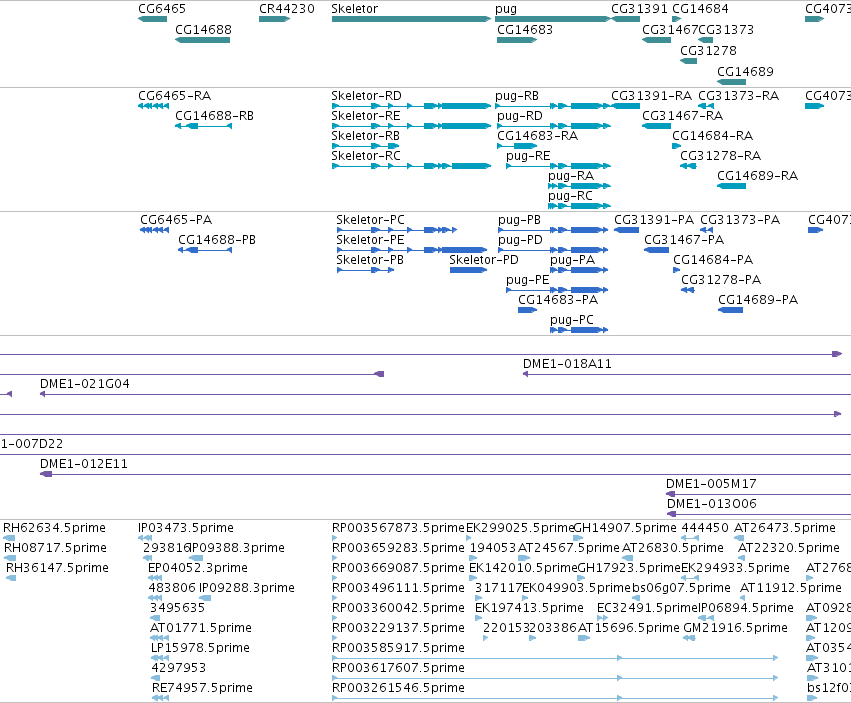This screenshot has width=851, height=703.
Task: Select transcript pug-RE
Action: [x=558, y=166]
